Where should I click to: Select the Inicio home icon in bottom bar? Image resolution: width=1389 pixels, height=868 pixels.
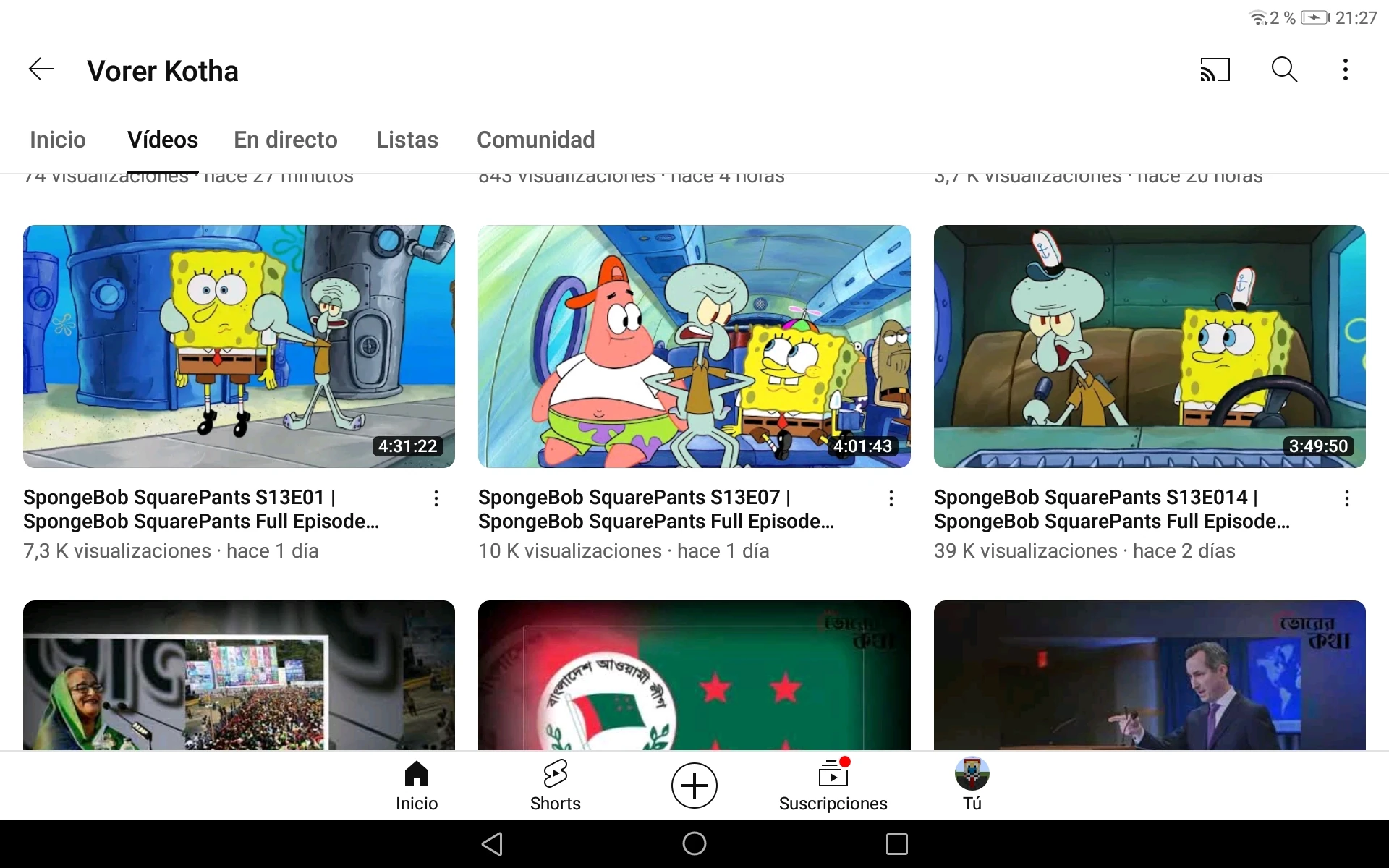click(x=416, y=785)
